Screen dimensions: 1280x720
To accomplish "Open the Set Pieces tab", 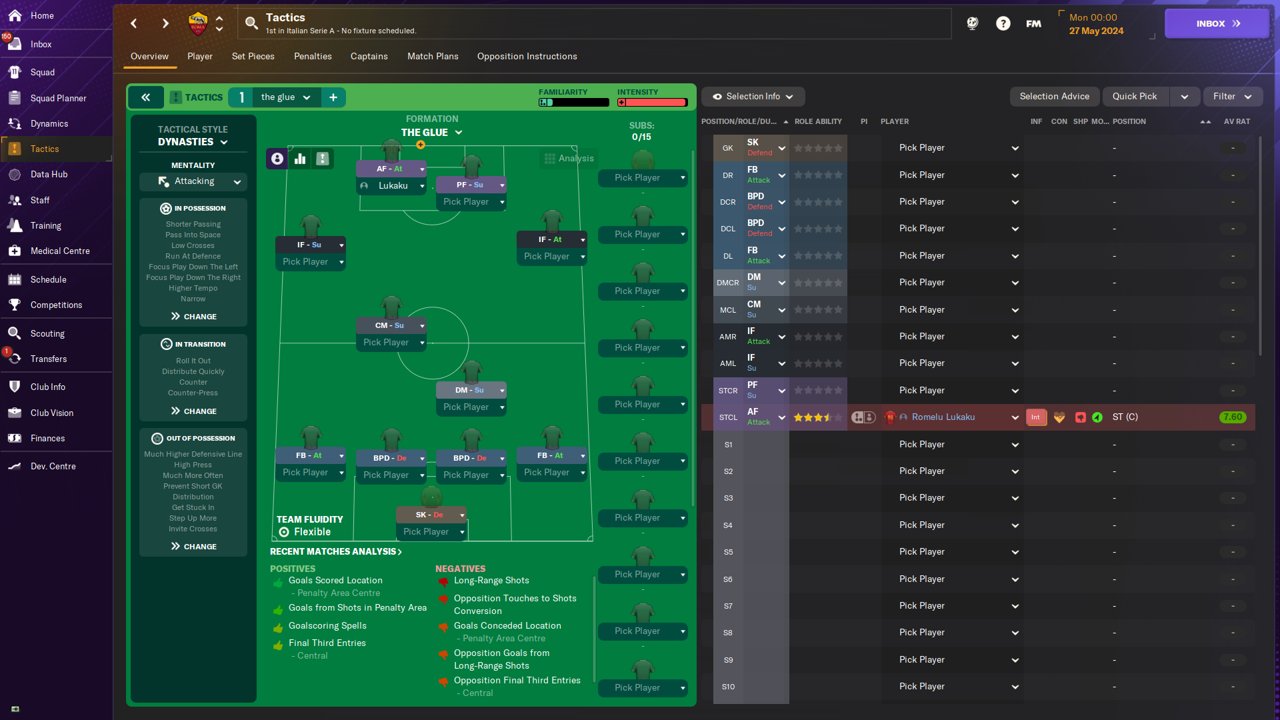I will pyautogui.click(x=253, y=56).
